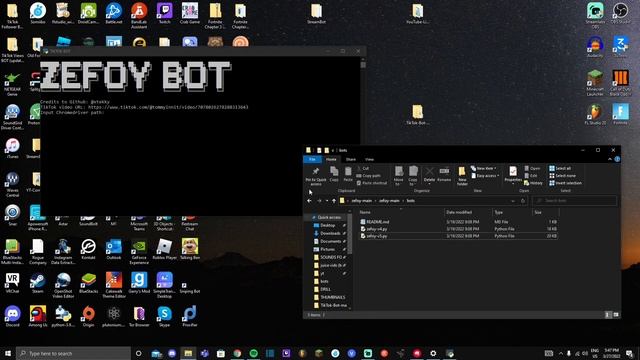Open the OBS Studio desktop shortcut

(620, 13)
